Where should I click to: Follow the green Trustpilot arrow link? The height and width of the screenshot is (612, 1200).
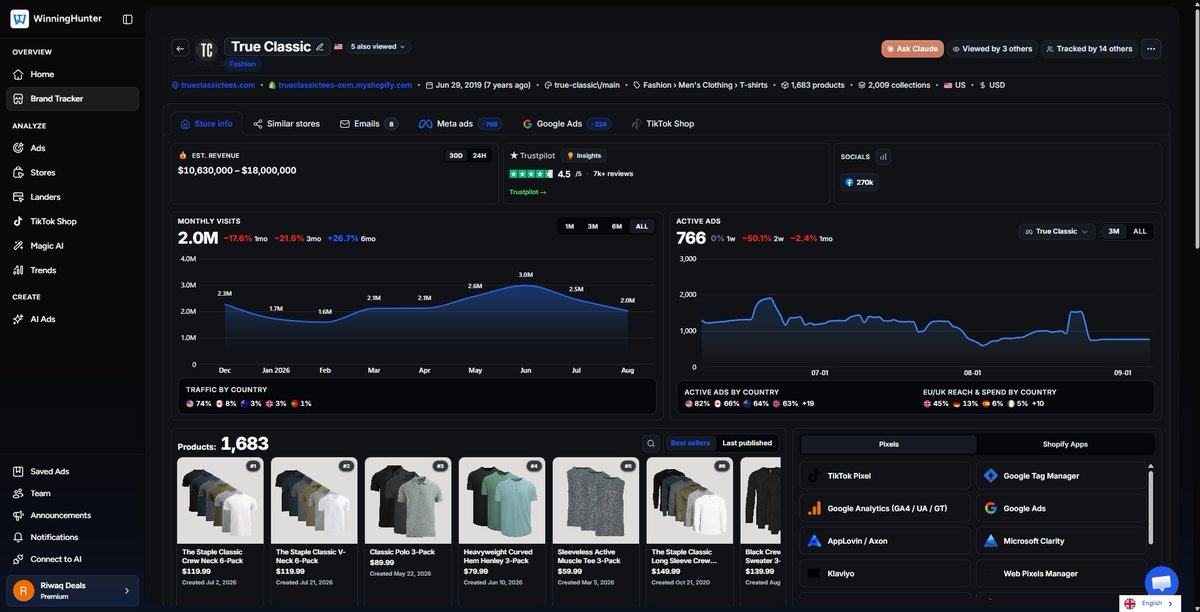tap(528, 192)
